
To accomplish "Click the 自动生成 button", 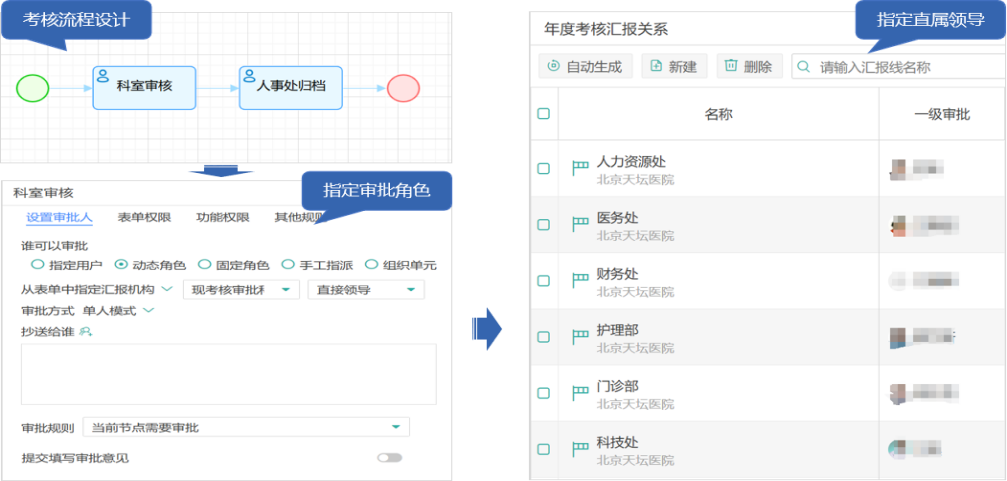I will point(585,67).
